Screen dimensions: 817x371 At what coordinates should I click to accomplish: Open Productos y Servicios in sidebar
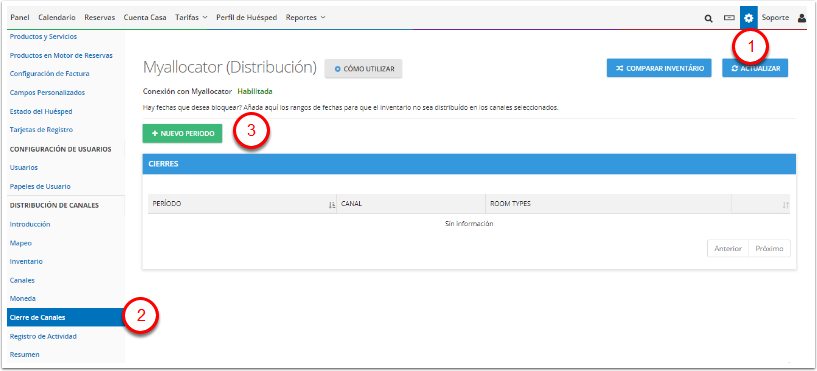point(43,36)
